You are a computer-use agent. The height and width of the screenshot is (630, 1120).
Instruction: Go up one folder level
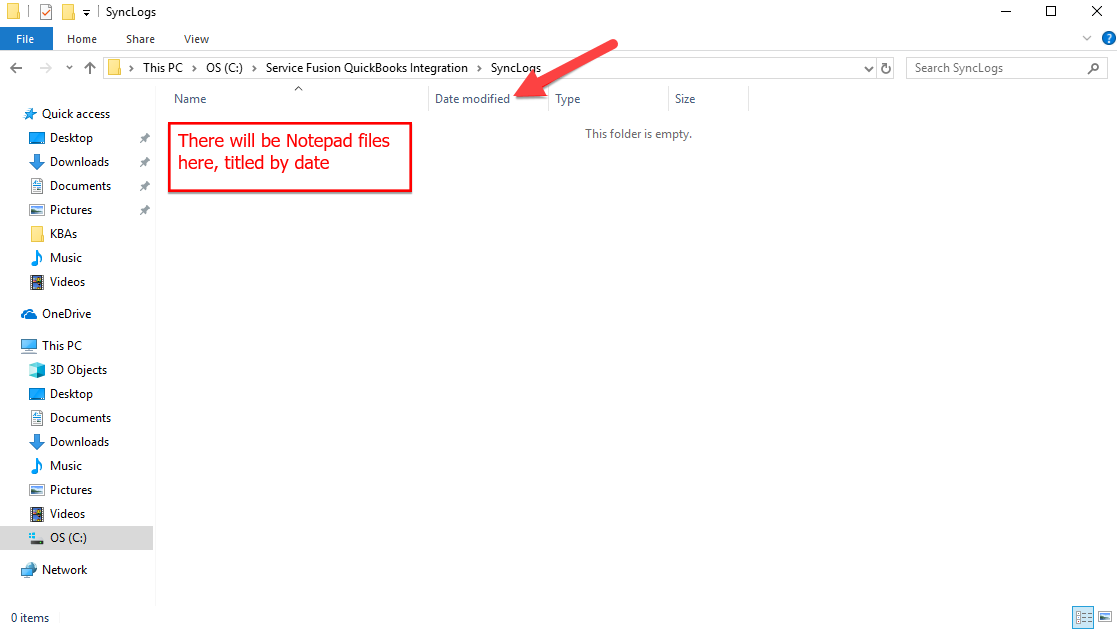pos(90,68)
